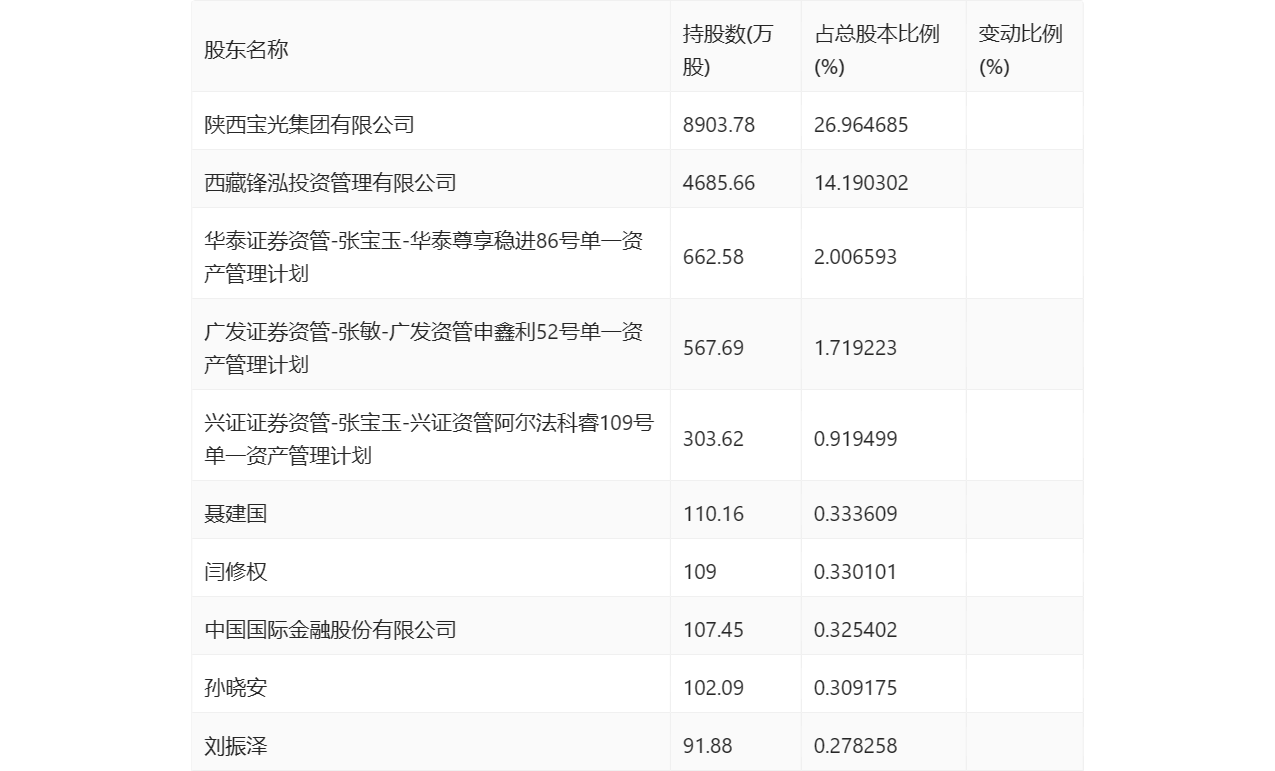Click the percentage 0.278258
Screen dimensions: 1275x771
pyautogui.click(x=855, y=744)
